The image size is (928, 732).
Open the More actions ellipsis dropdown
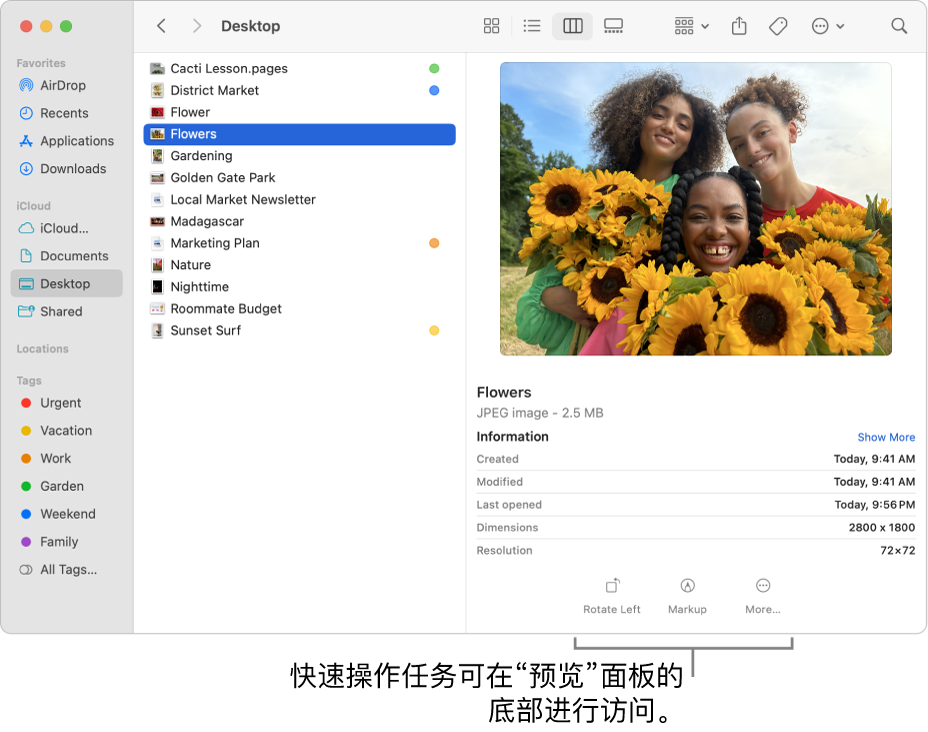click(x=827, y=26)
